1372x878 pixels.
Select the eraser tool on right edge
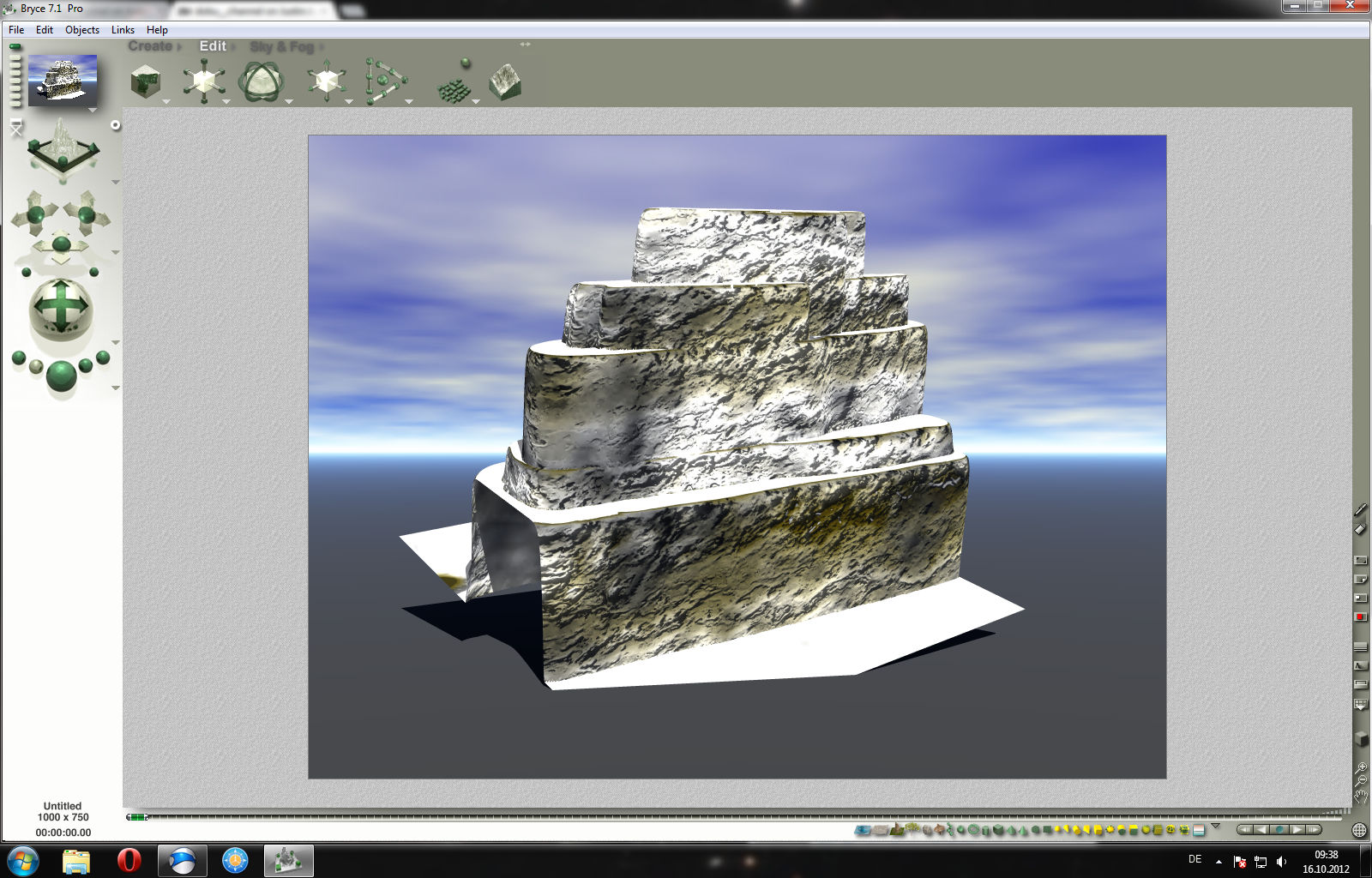click(x=1360, y=529)
